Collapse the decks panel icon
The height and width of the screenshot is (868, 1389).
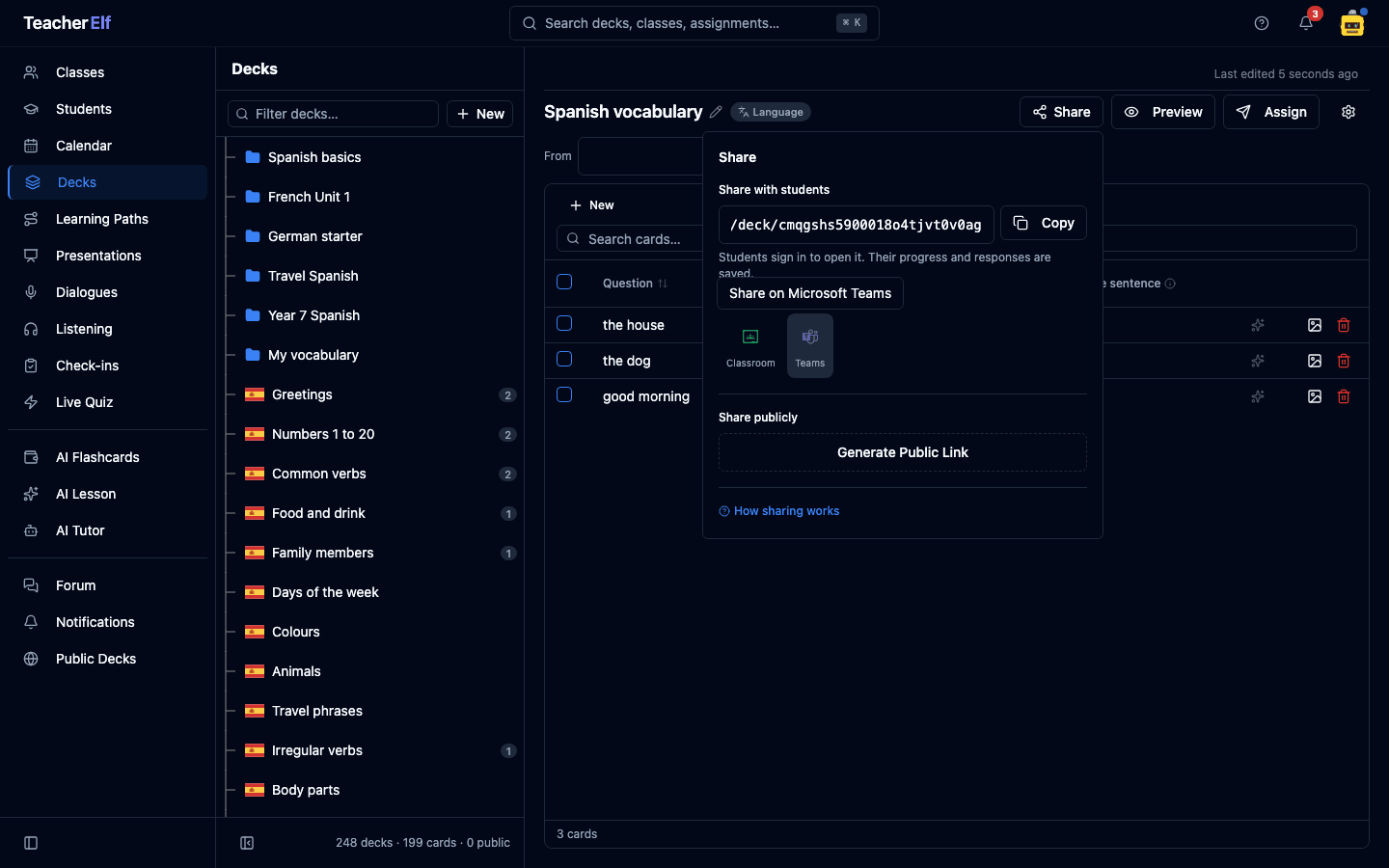pyautogui.click(x=247, y=843)
